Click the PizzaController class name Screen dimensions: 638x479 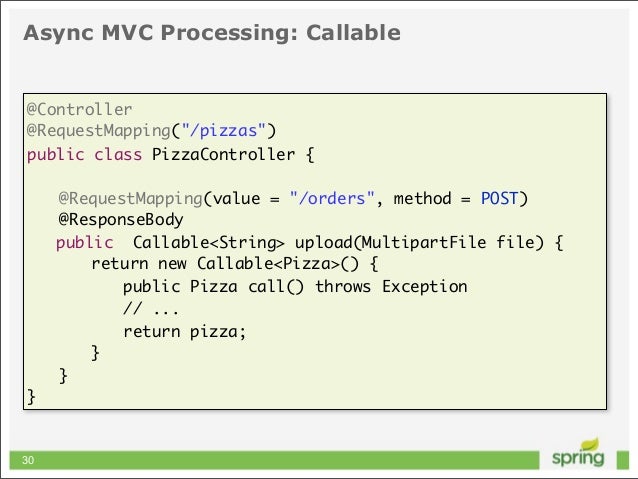223,155
